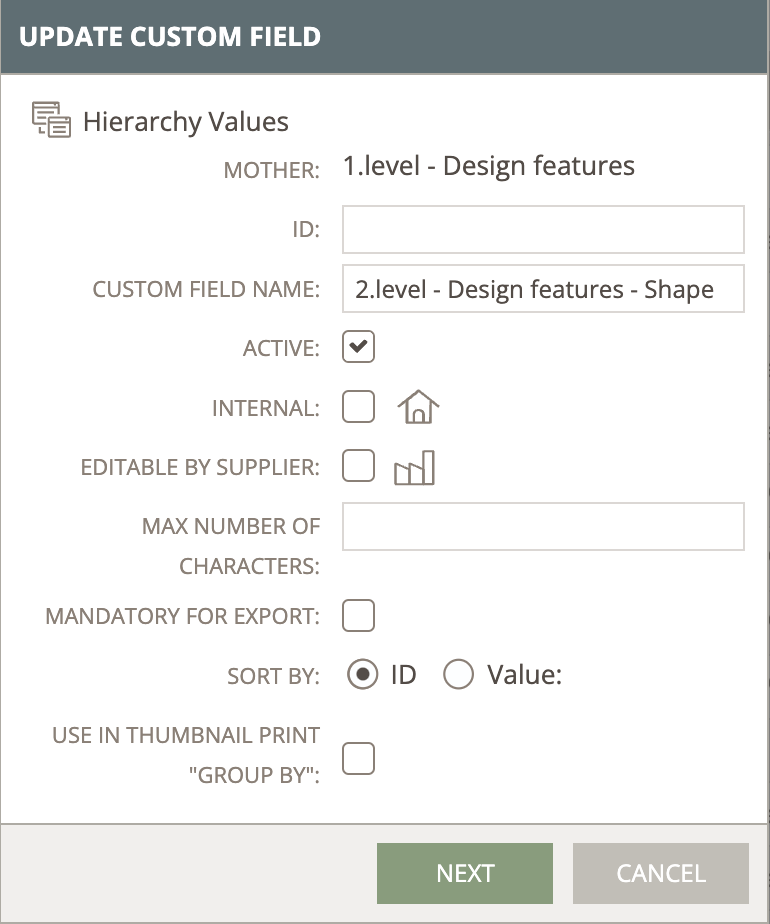The height and width of the screenshot is (924, 770).
Task: Check the EDITABLE BY SUPPLIER box
Action: point(358,466)
